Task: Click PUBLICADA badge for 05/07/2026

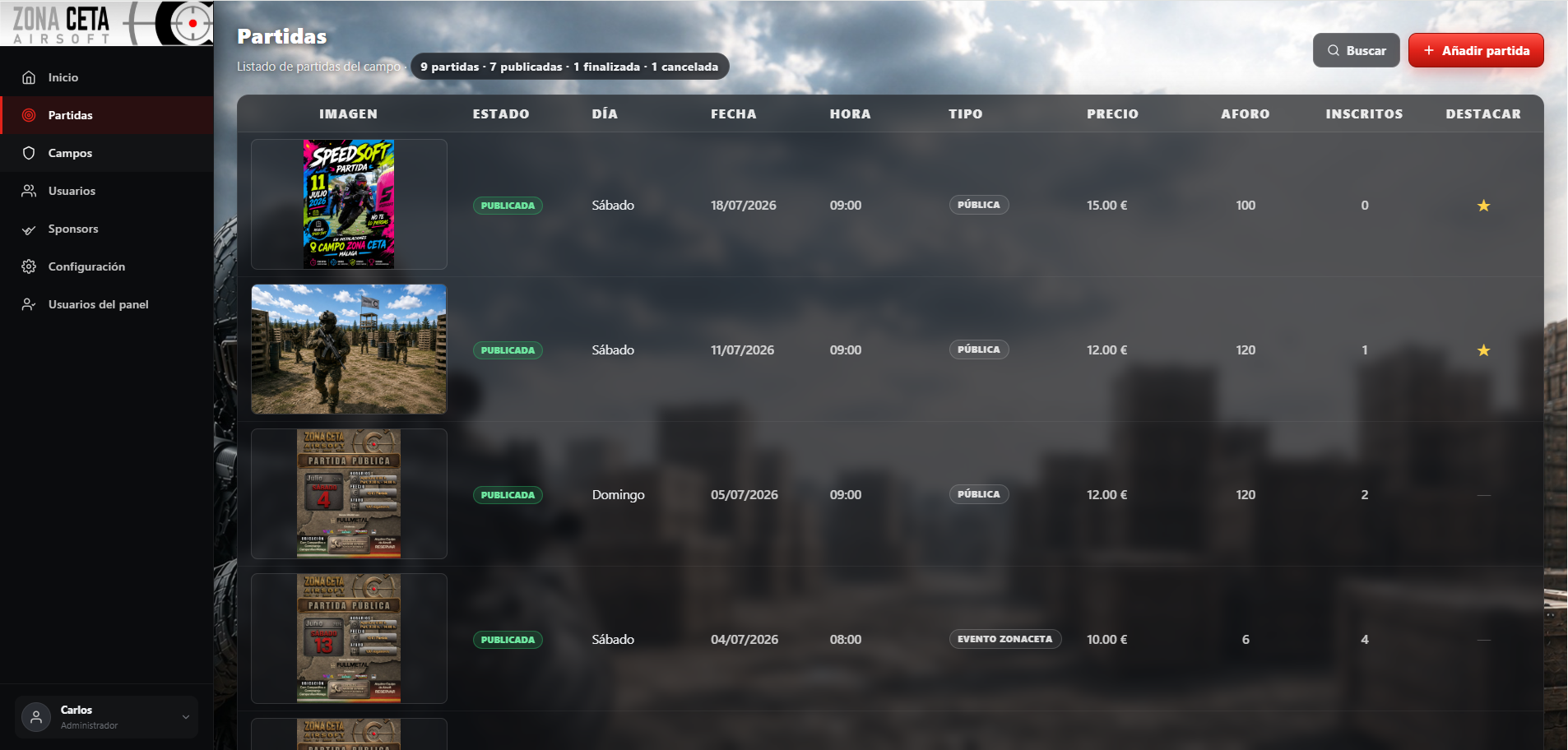Action: click(x=508, y=495)
